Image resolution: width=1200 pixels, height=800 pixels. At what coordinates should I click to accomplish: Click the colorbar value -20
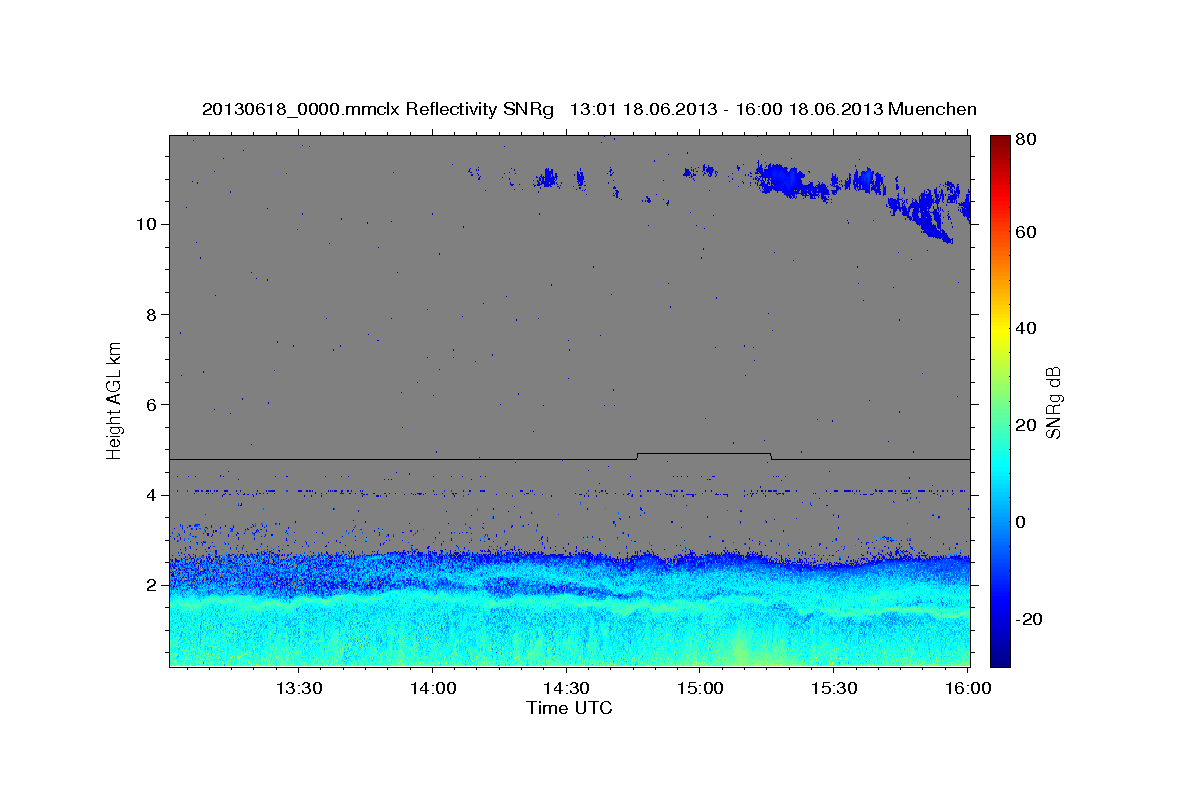(1031, 618)
